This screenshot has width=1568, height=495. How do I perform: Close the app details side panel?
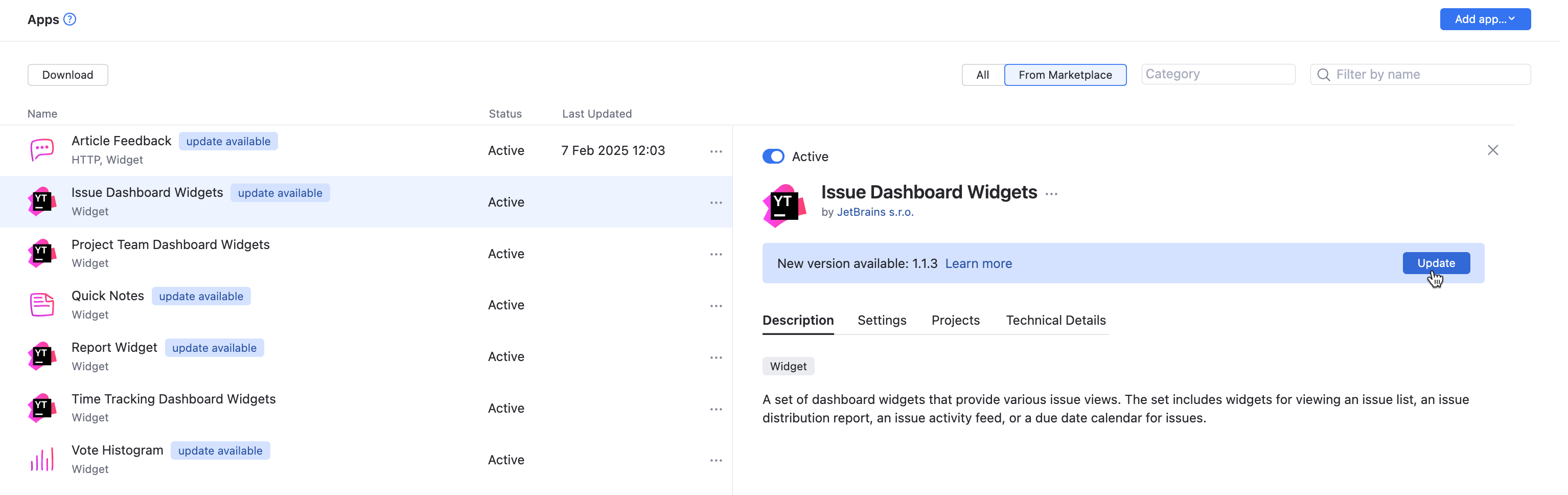coord(1492,150)
